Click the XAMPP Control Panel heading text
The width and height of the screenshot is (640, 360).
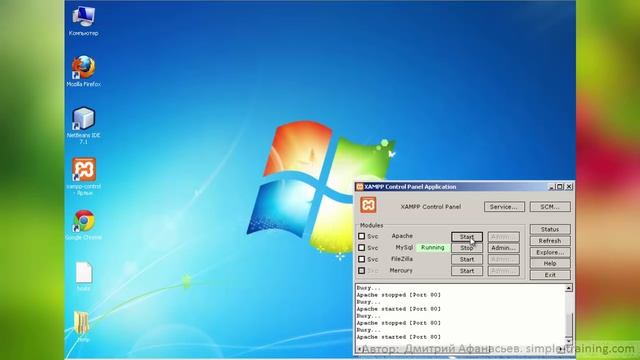(x=431, y=207)
